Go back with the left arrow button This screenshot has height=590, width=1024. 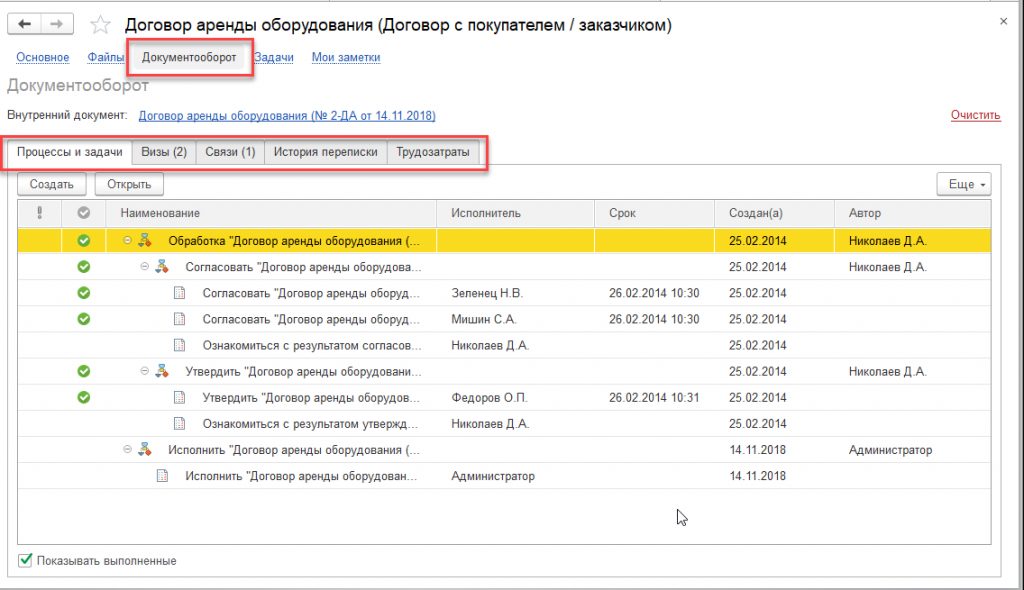[x=24, y=24]
